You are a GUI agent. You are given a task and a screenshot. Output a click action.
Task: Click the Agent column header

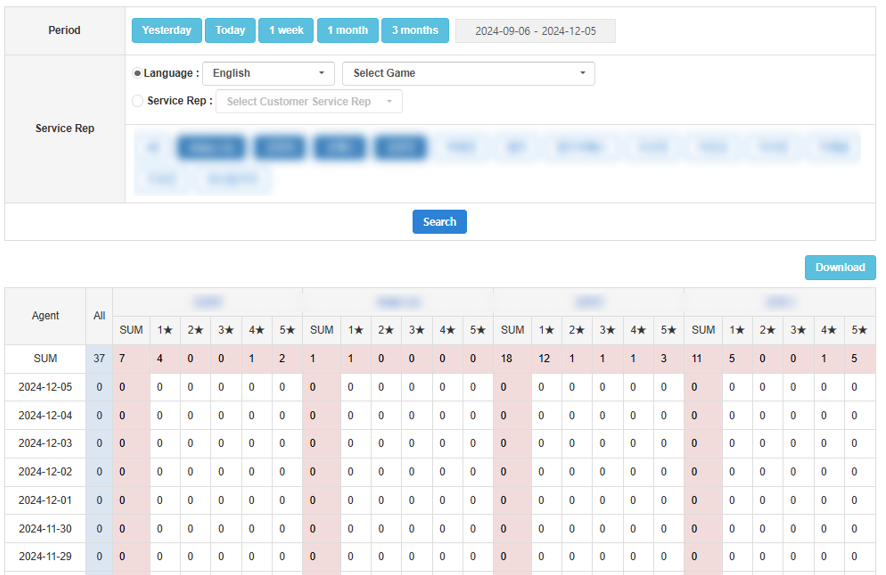pyautogui.click(x=45, y=316)
